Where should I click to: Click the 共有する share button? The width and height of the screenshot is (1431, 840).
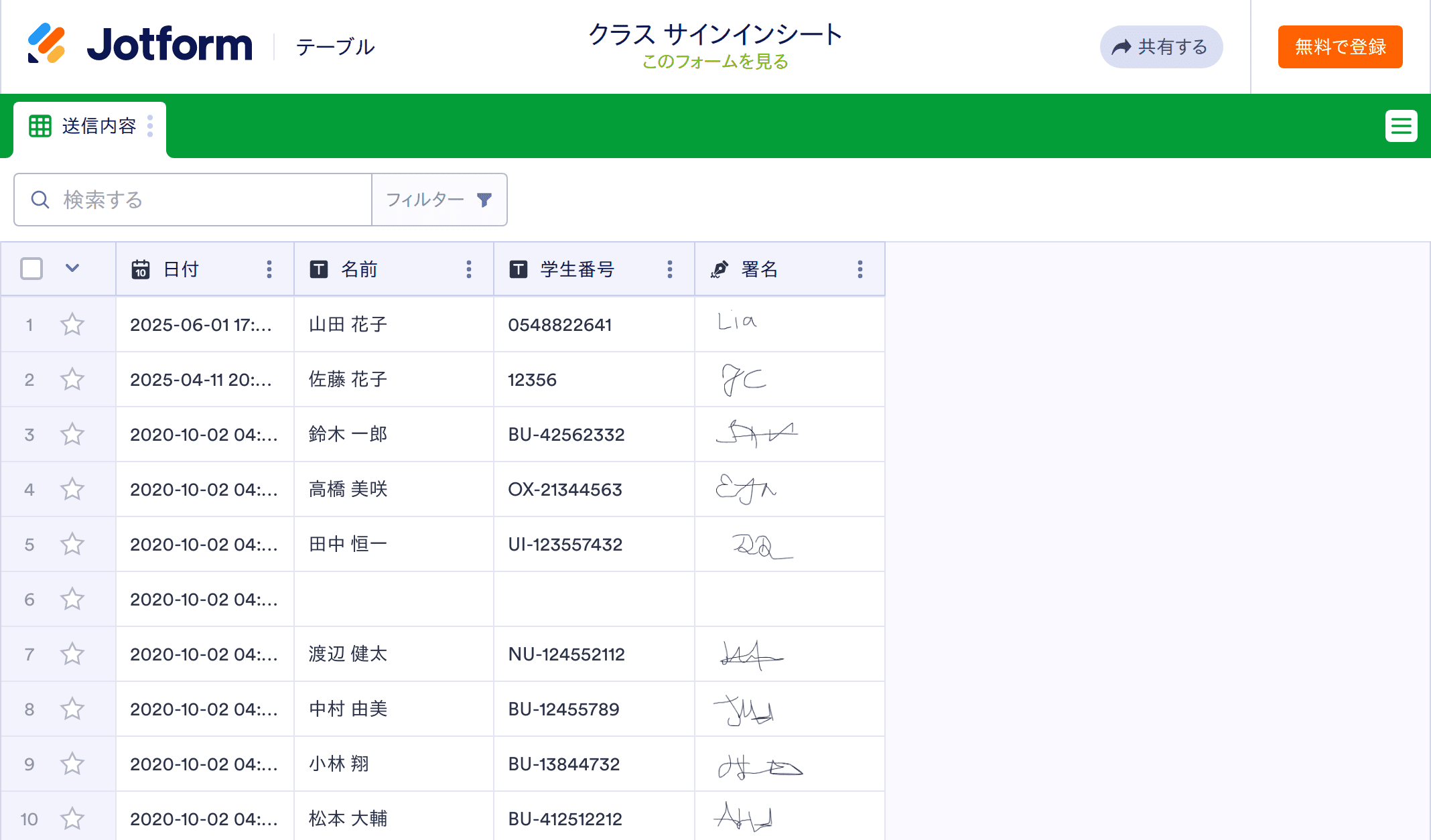[x=1161, y=47]
